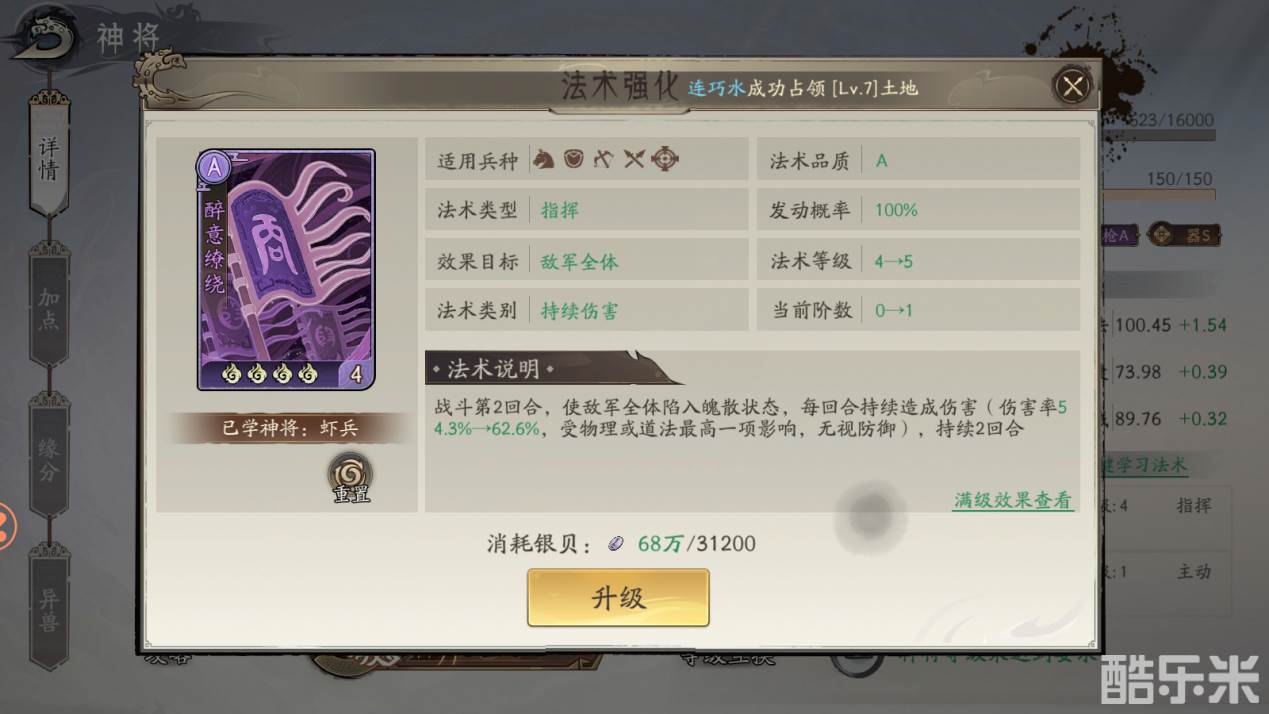Select the 醉意缭绕 spell card
Screen dimensions: 1269x714
tap(287, 269)
